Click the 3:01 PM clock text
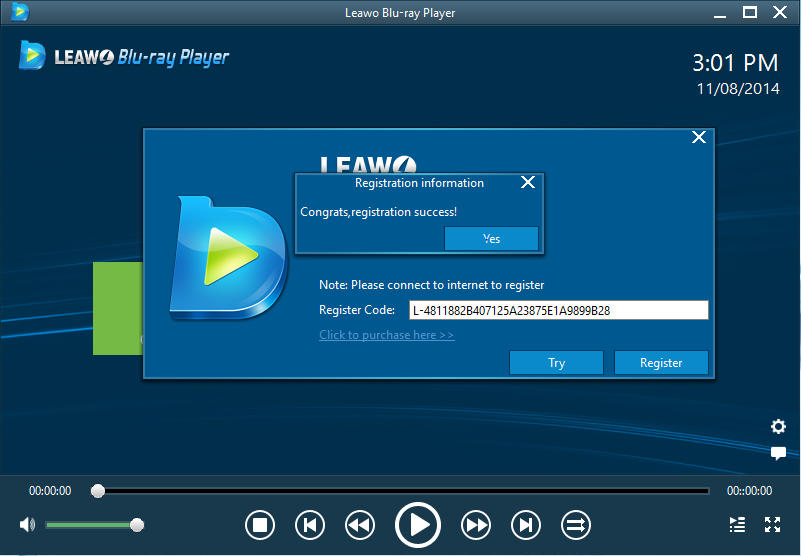This screenshot has height=556, width=801. click(735, 63)
